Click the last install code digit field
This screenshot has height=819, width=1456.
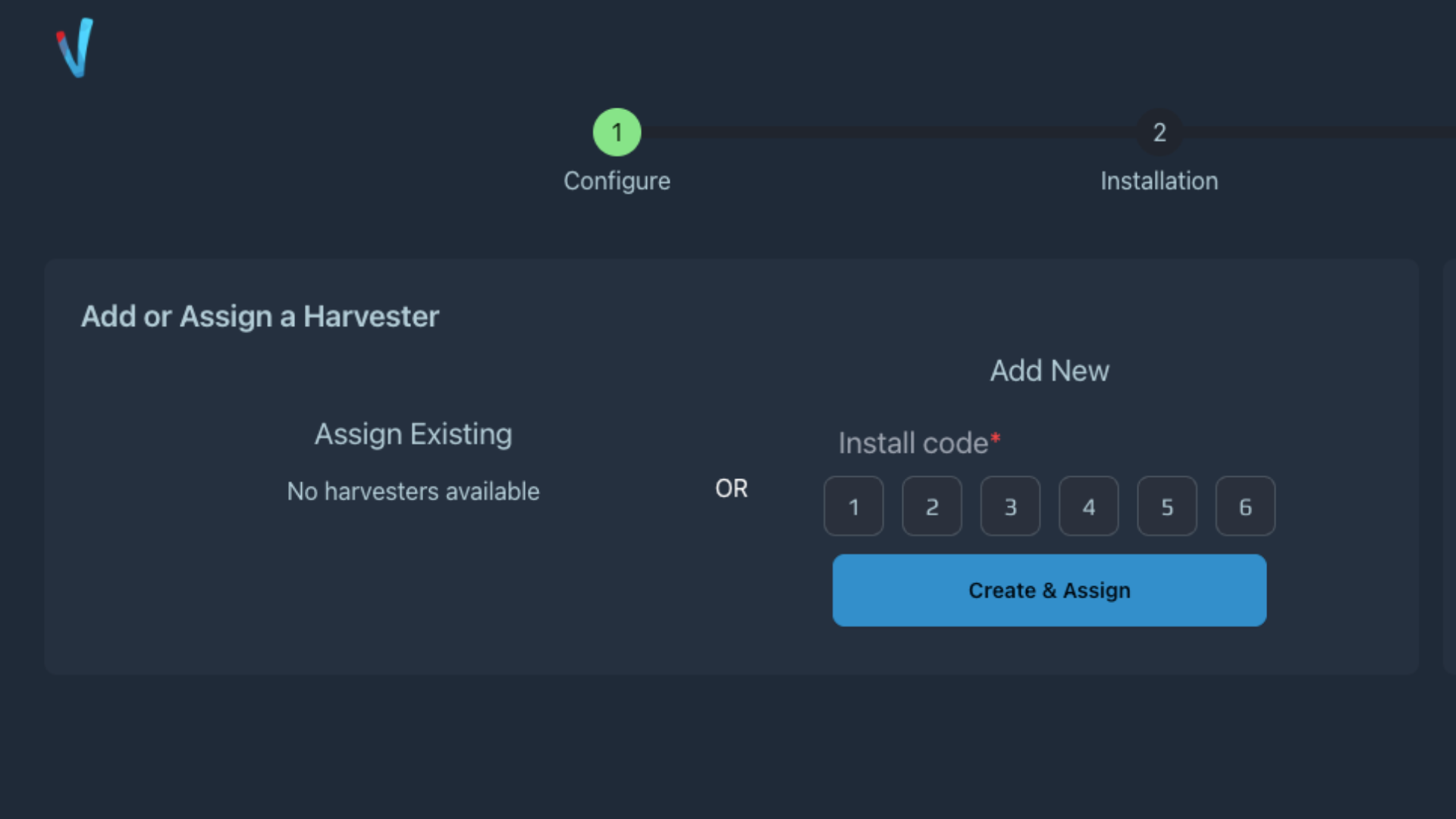[1245, 506]
